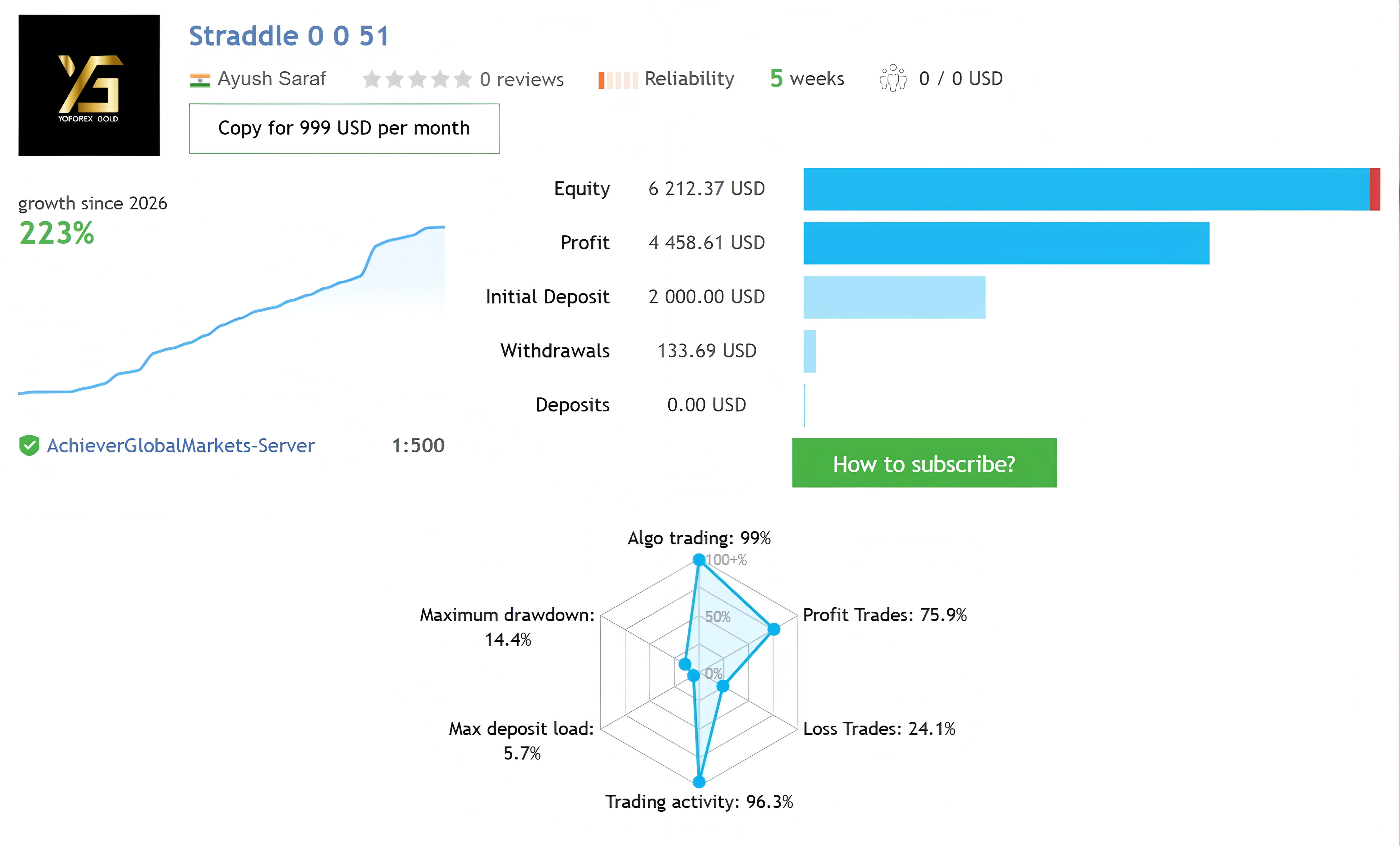Click the Maximum drawdown radar point

(685, 664)
